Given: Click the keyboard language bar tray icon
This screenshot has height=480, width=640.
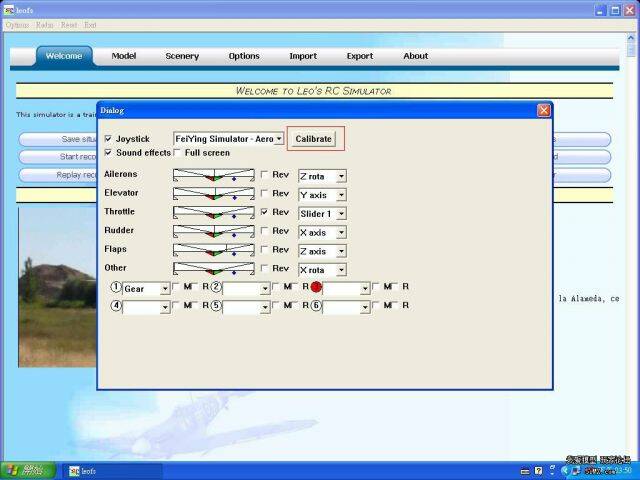Looking at the screenshot, I should [x=525, y=471].
